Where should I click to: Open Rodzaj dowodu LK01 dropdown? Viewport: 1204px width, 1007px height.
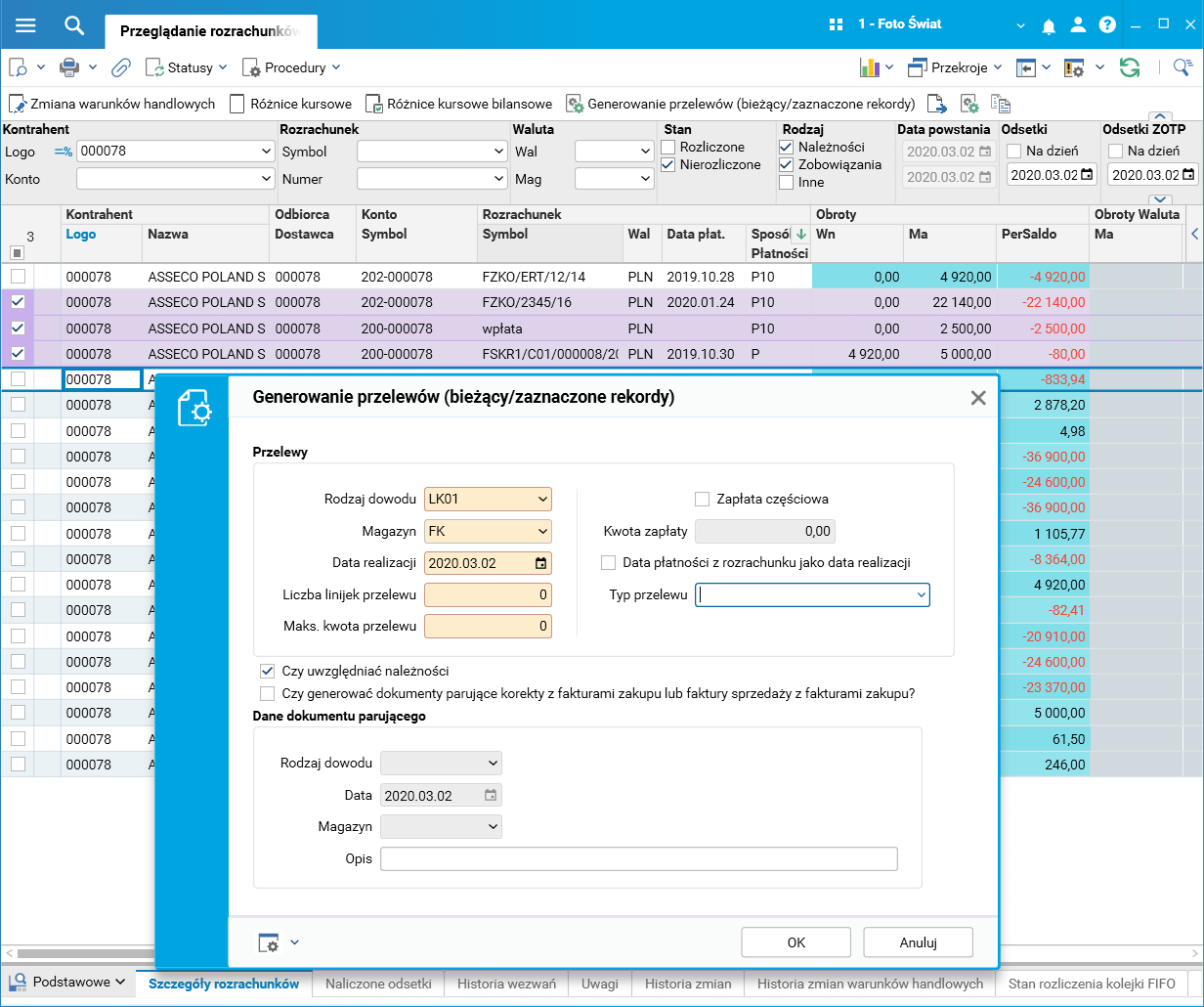543,500
